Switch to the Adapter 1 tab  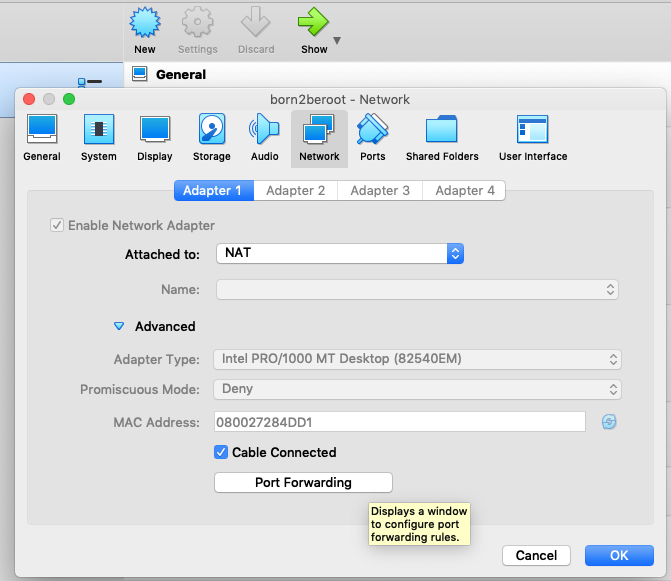(214, 190)
